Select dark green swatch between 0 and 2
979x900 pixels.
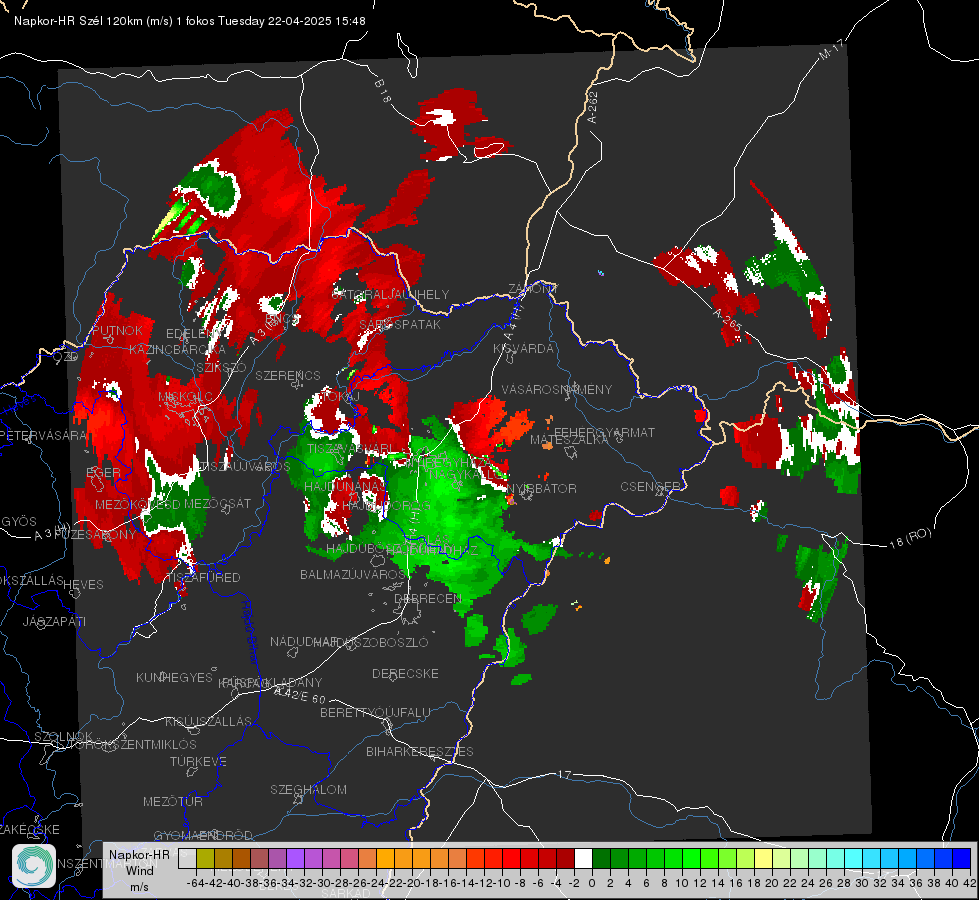point(601,859)
